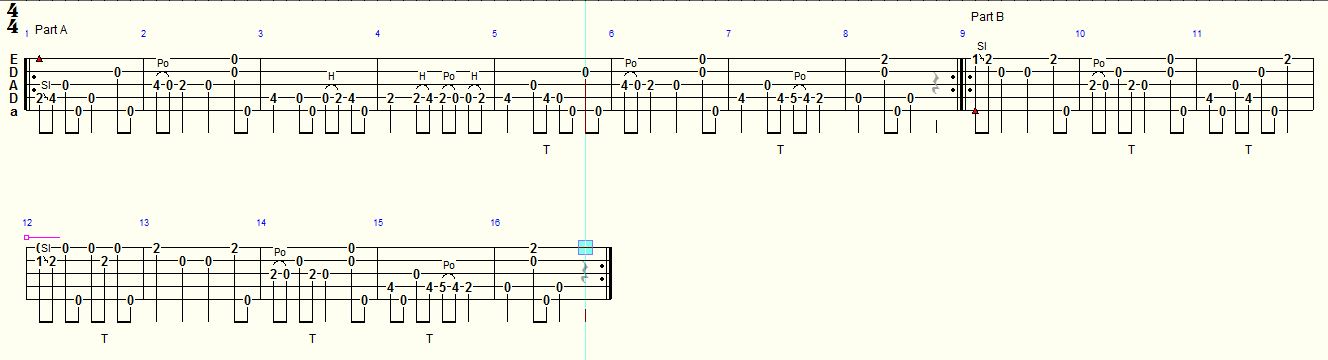Click the Part A label
This screenshot has width=1328, height=360.
[x=51, y=30]
